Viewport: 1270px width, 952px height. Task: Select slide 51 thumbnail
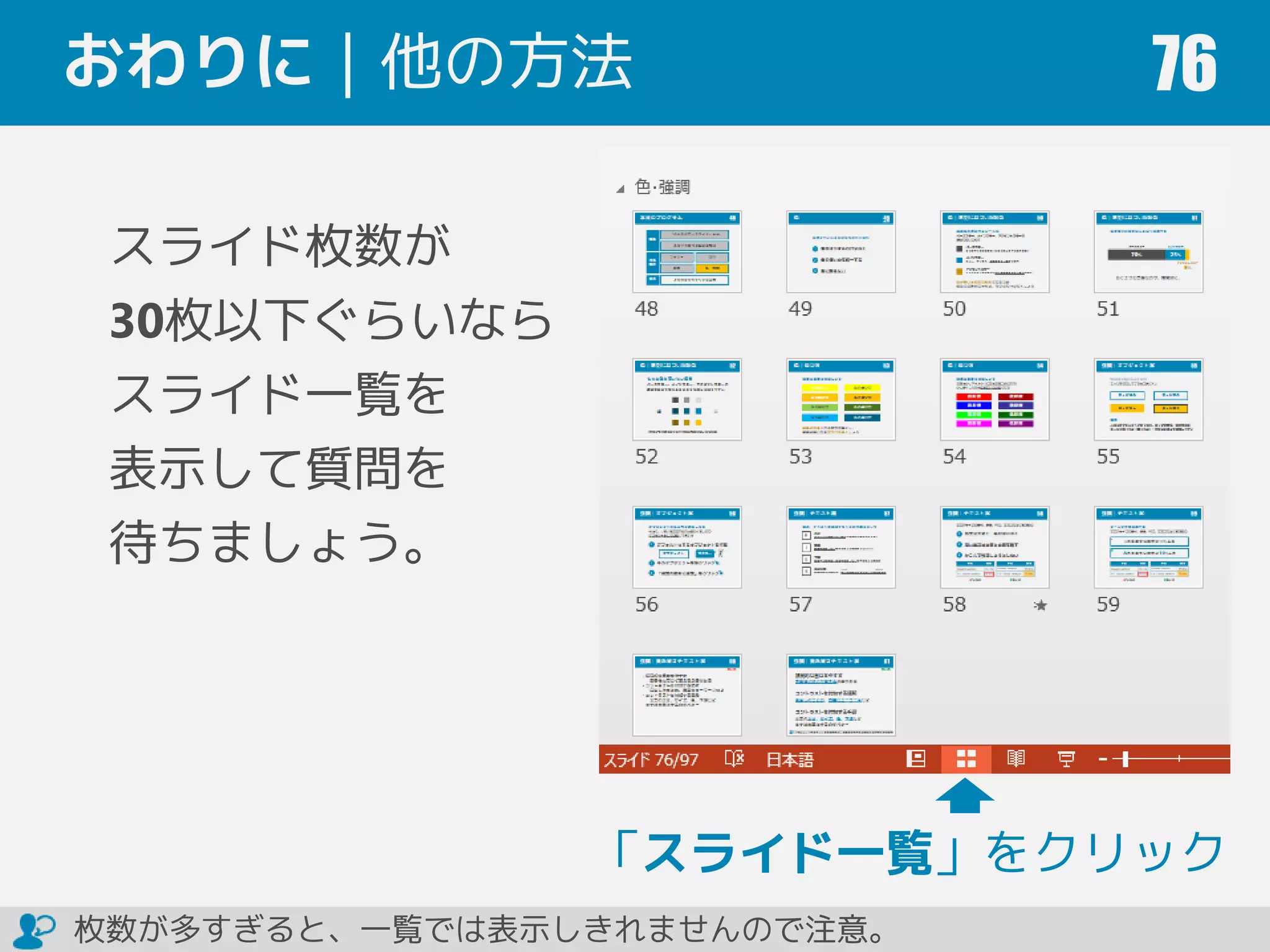coord(1148,252)
